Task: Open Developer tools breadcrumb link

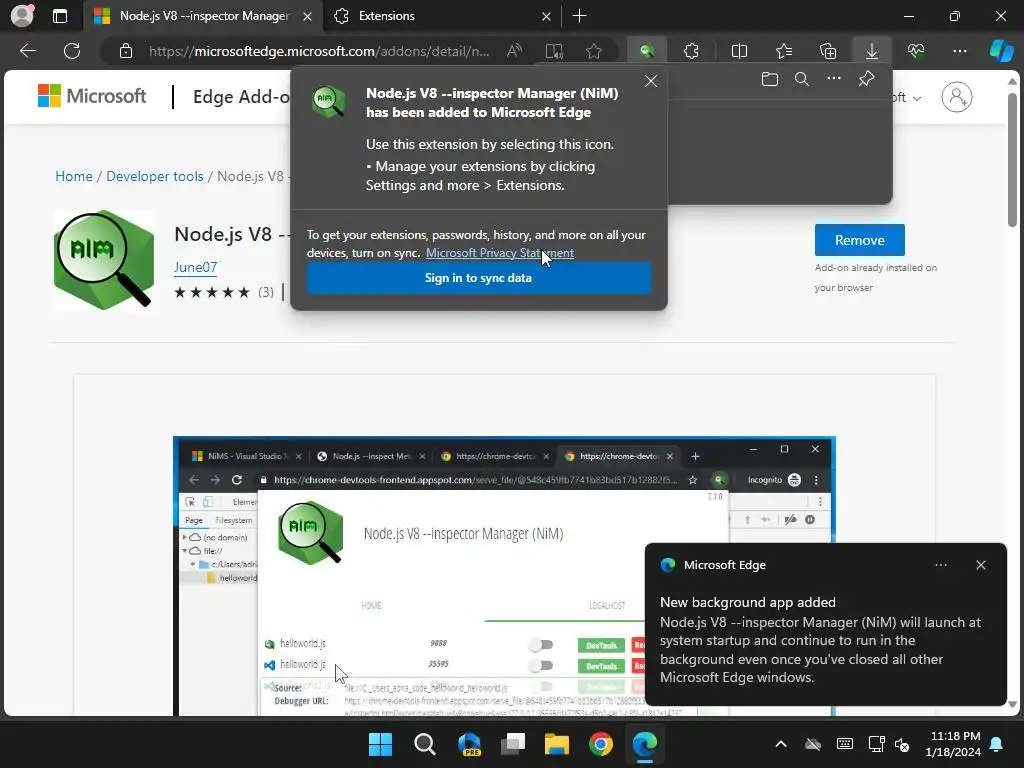Action: 155,176
